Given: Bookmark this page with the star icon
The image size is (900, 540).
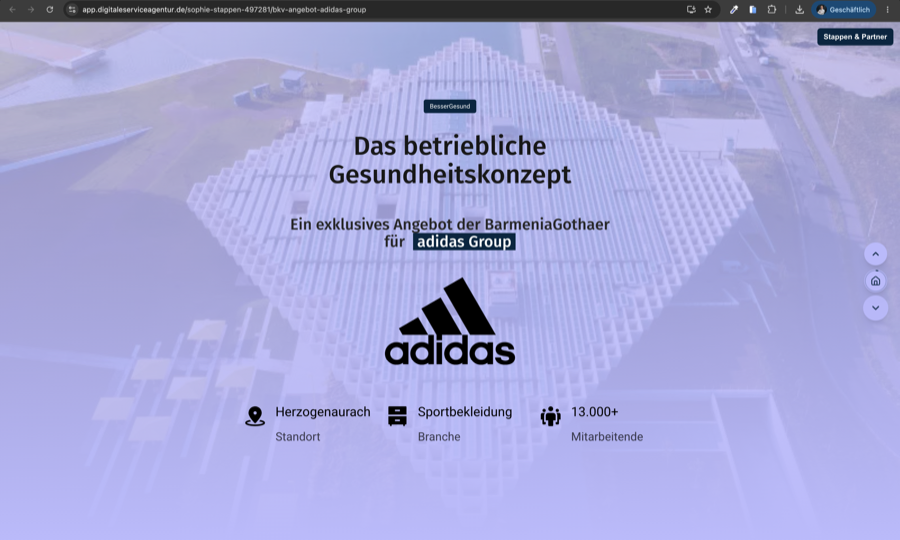Looking at the screenshot, I should point(708,10).
